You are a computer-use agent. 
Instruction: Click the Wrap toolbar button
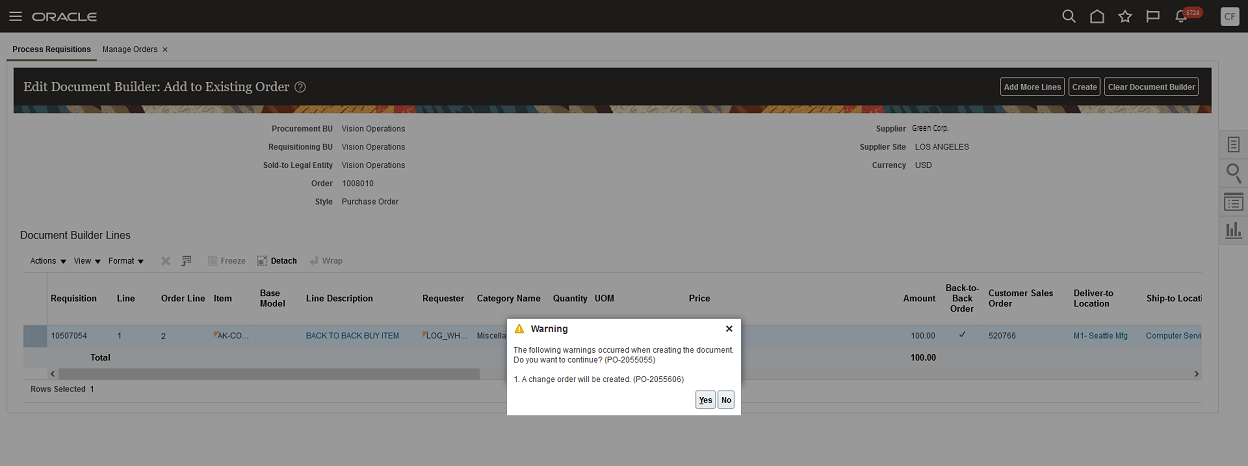(x=326, y=261)
